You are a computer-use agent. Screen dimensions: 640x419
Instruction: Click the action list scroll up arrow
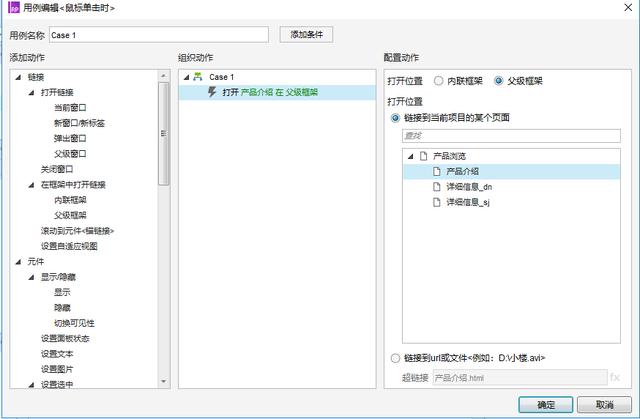163,75
